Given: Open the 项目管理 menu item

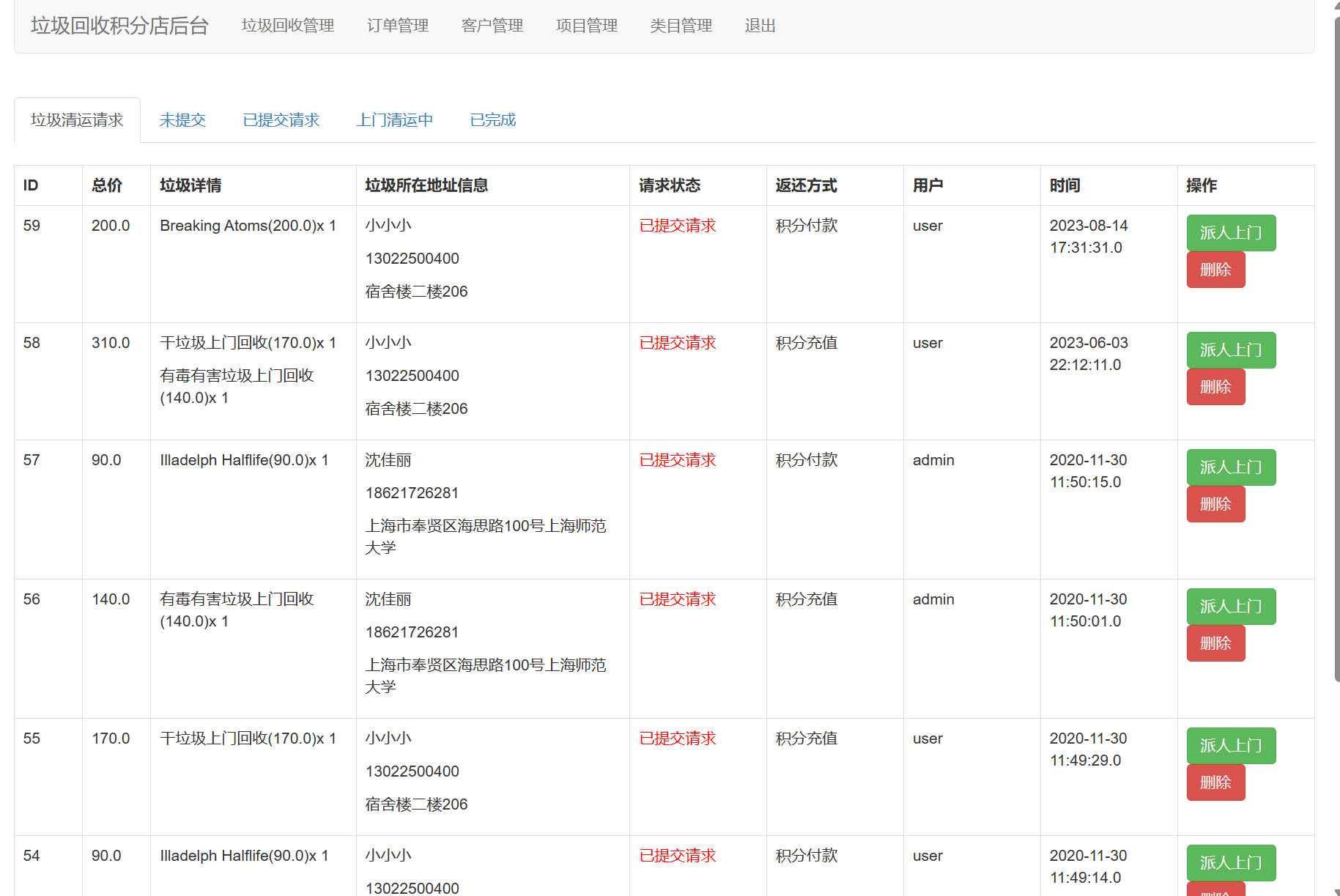Looking at the screenshot, I should (x=586, y=26).
